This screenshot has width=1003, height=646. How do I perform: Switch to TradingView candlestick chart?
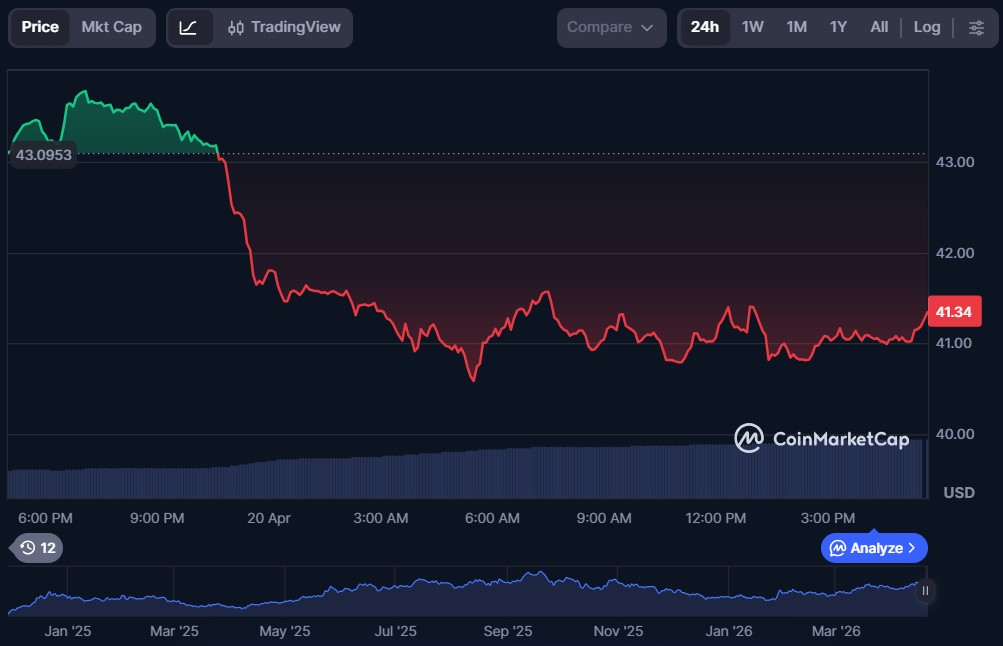284,27
